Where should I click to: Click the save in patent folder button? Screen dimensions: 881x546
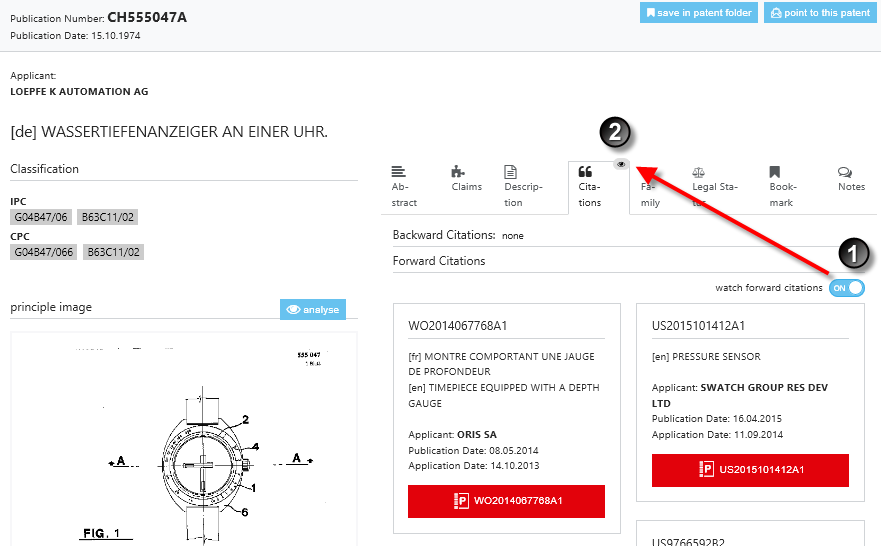pos(698,13)
